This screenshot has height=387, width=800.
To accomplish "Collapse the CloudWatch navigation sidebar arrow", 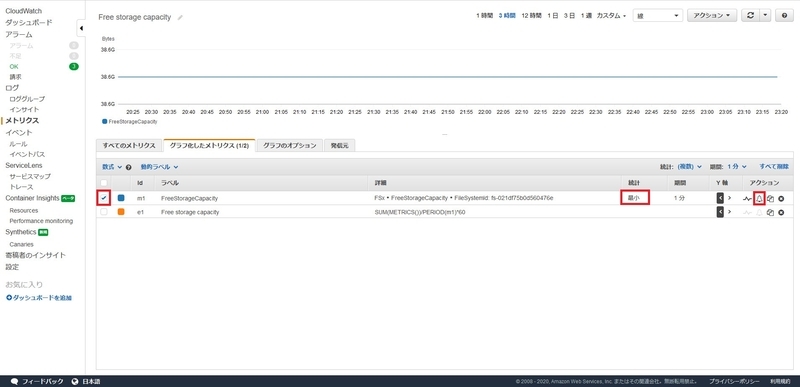I will point(81,29).
